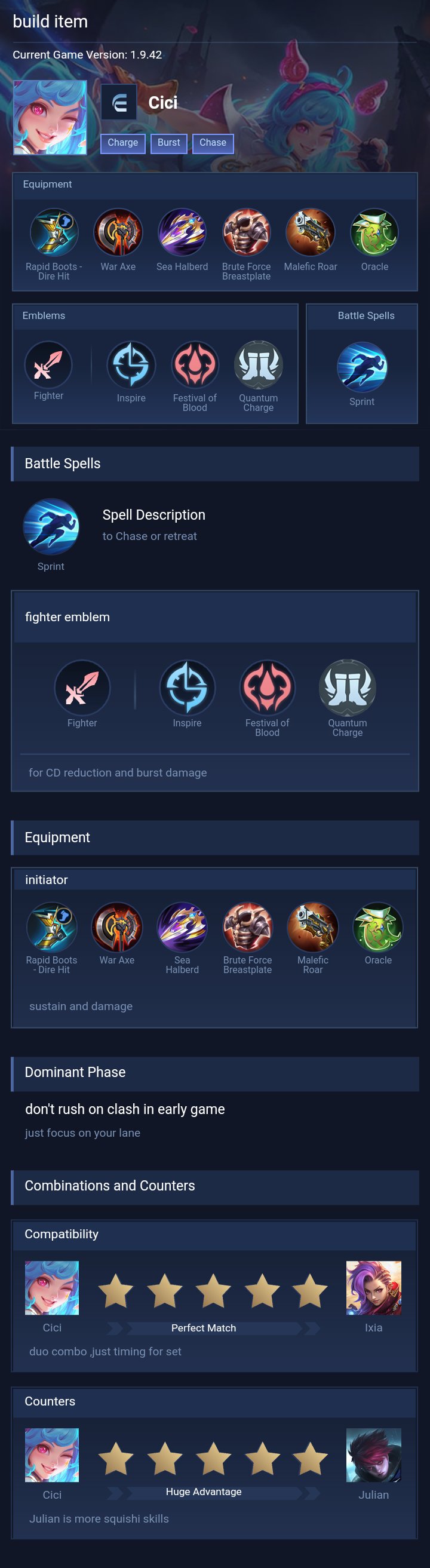Click Rapid Boots icon in initiator build
The height and width of the screenshot is (1568, 430).
52,926
